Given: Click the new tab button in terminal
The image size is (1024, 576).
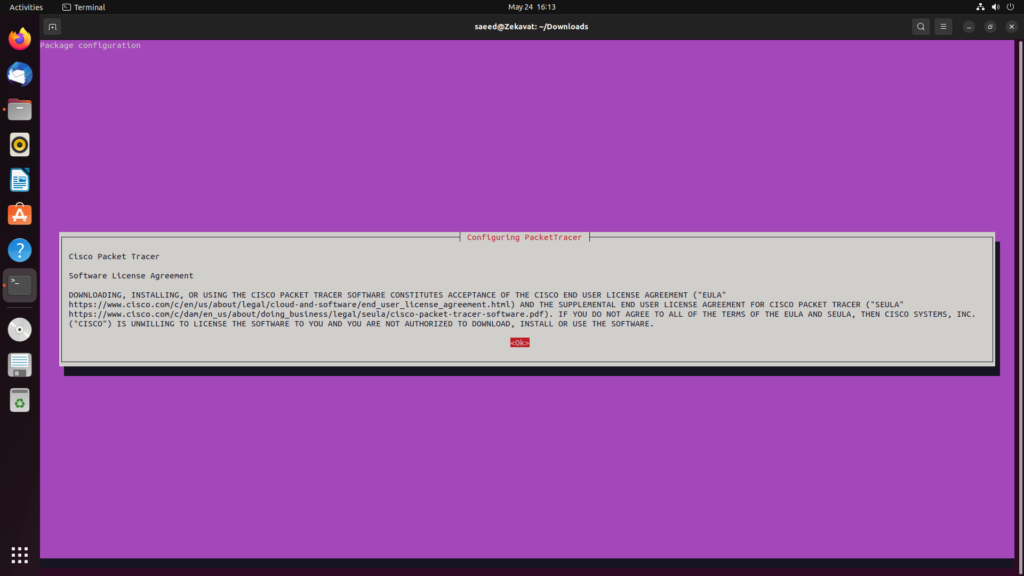Looking at the screenshot, I should (x=53, y=26).
